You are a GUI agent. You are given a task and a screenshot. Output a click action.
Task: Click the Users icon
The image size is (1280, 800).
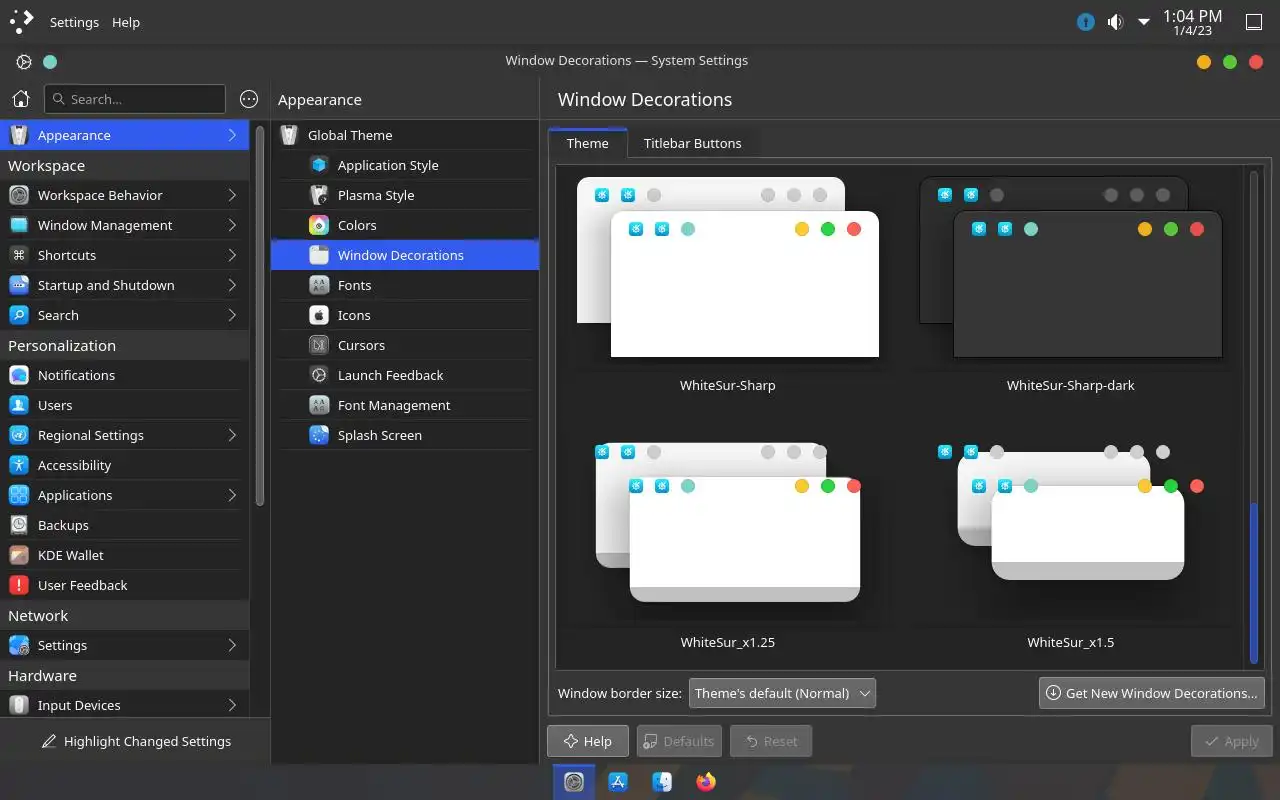point(19,405)
